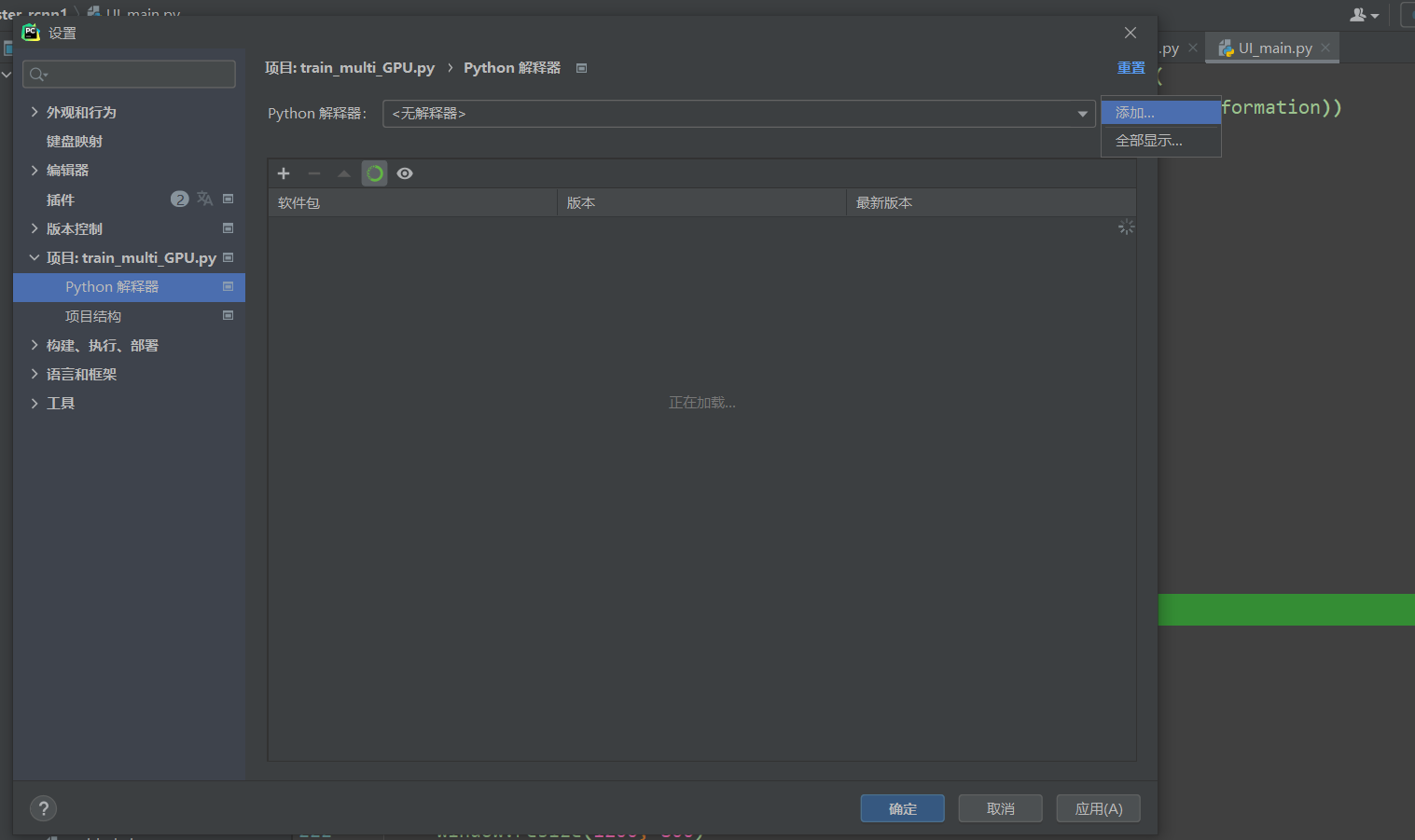Image resolution: width=1415 pixels, height=840 pixels.
Task: Collapse the 项目: train_multi_GPU.py section
Action: (x=35, y=257)
